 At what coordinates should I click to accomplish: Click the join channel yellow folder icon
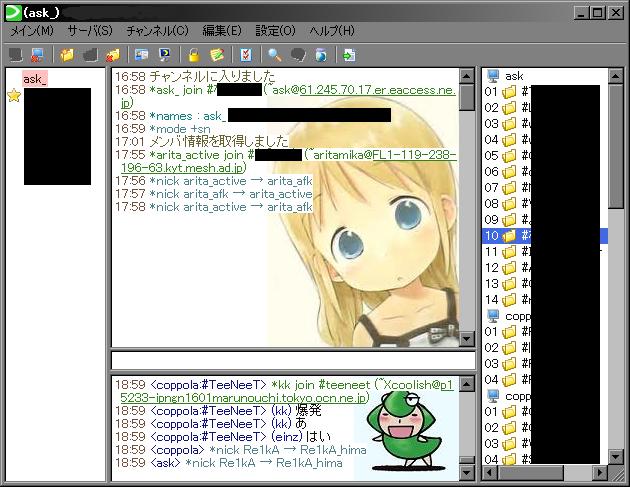(x=67, y=55)
